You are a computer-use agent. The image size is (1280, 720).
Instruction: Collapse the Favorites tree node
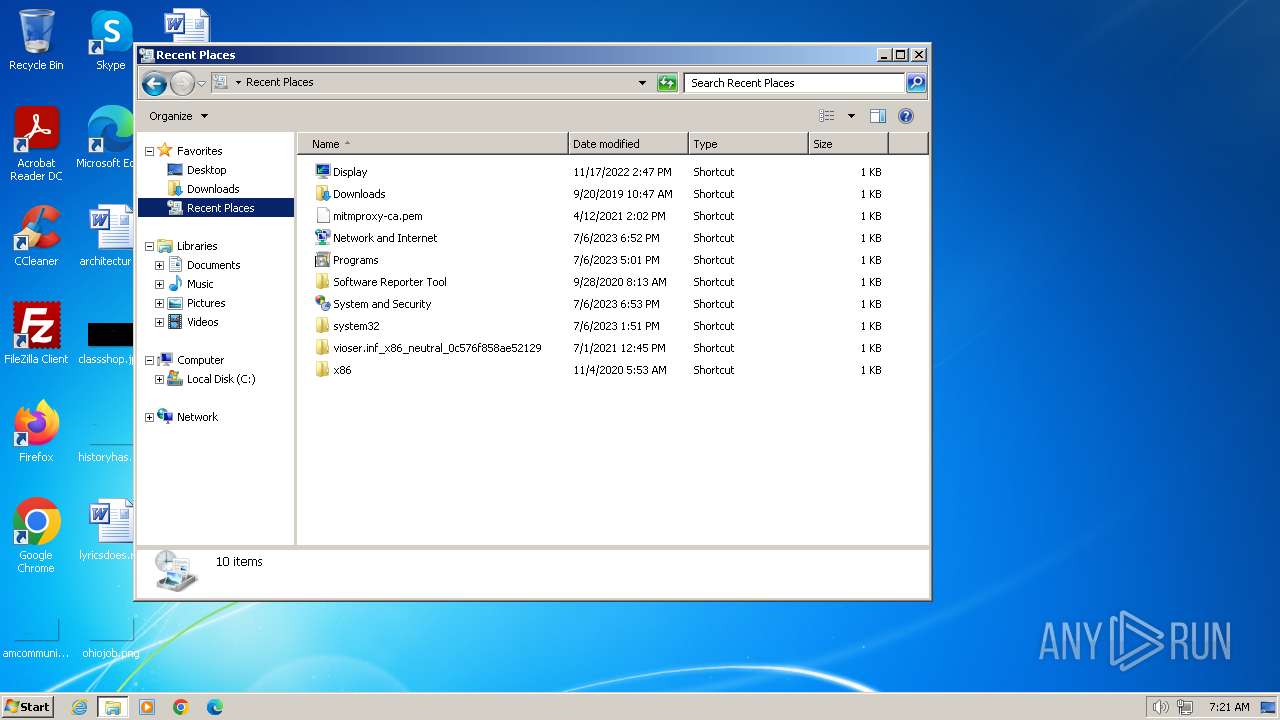(149, 151)
